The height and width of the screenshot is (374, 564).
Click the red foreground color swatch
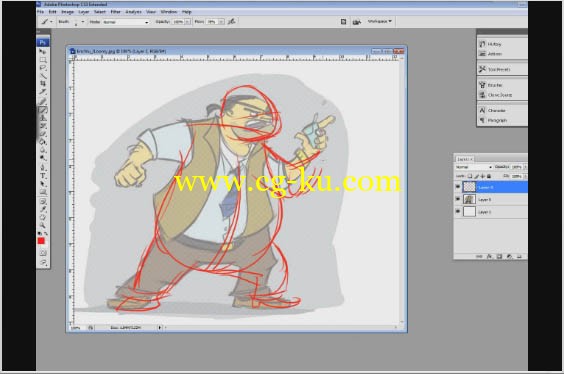pyautogui.click(x=41, y=241)
